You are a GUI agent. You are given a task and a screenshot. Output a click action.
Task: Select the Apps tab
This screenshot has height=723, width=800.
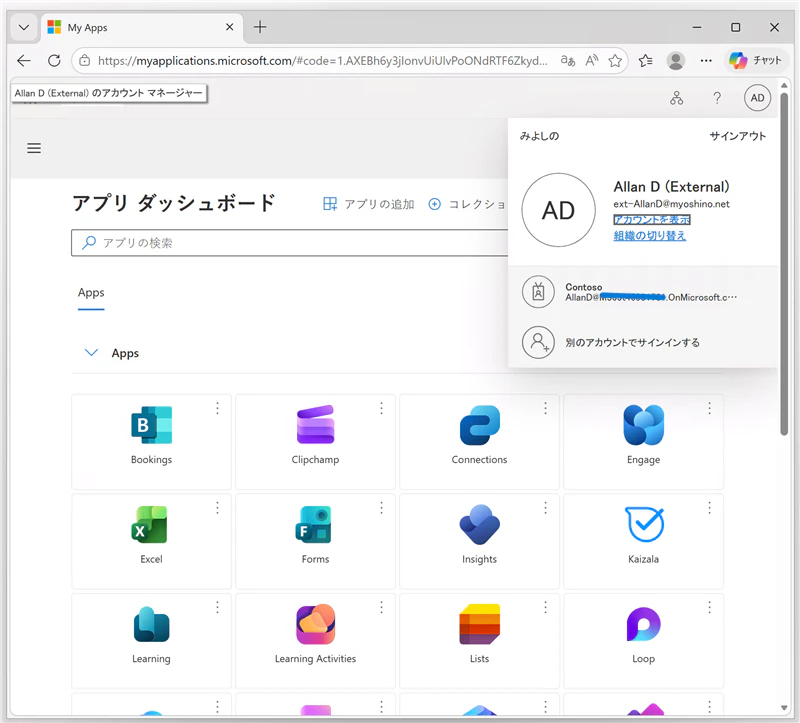(91, 293)
